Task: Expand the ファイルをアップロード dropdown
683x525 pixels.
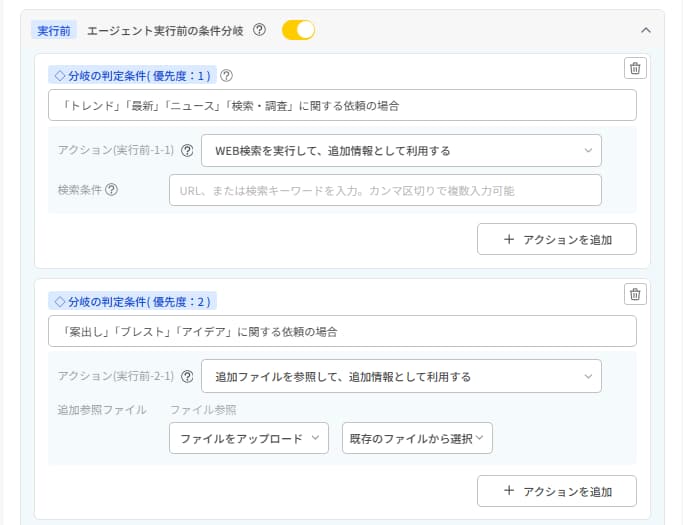Action: coord(248,438)
